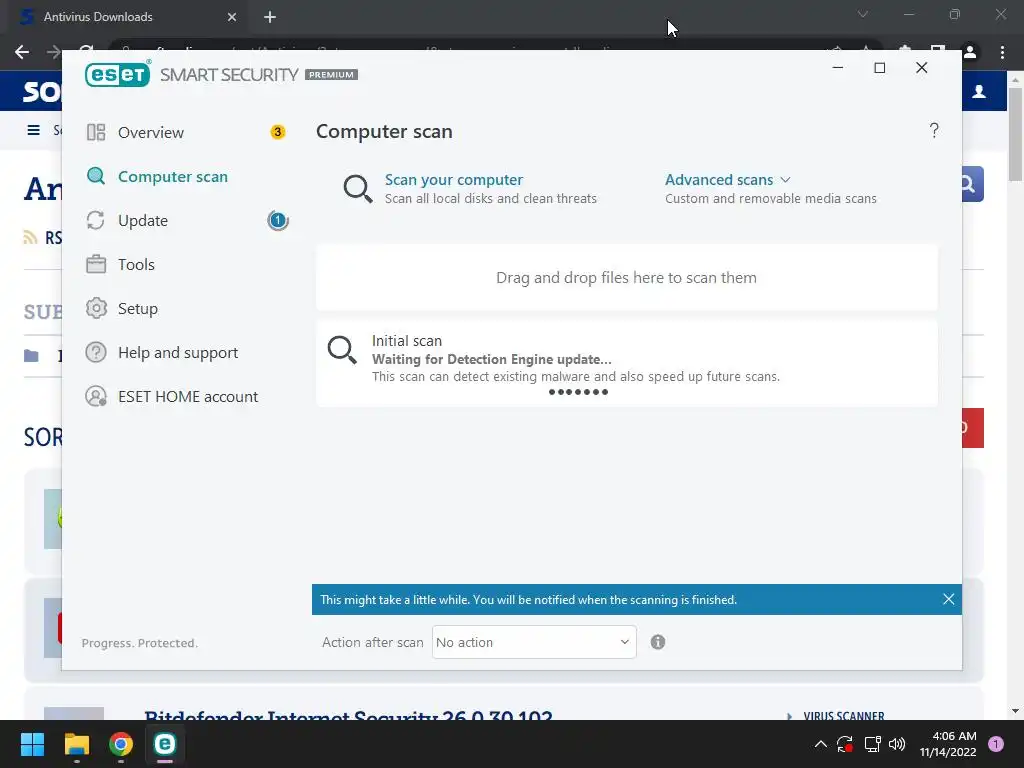Screen dimensions: 1024x768
Task: Open the Update section
Action: [142, 221]
